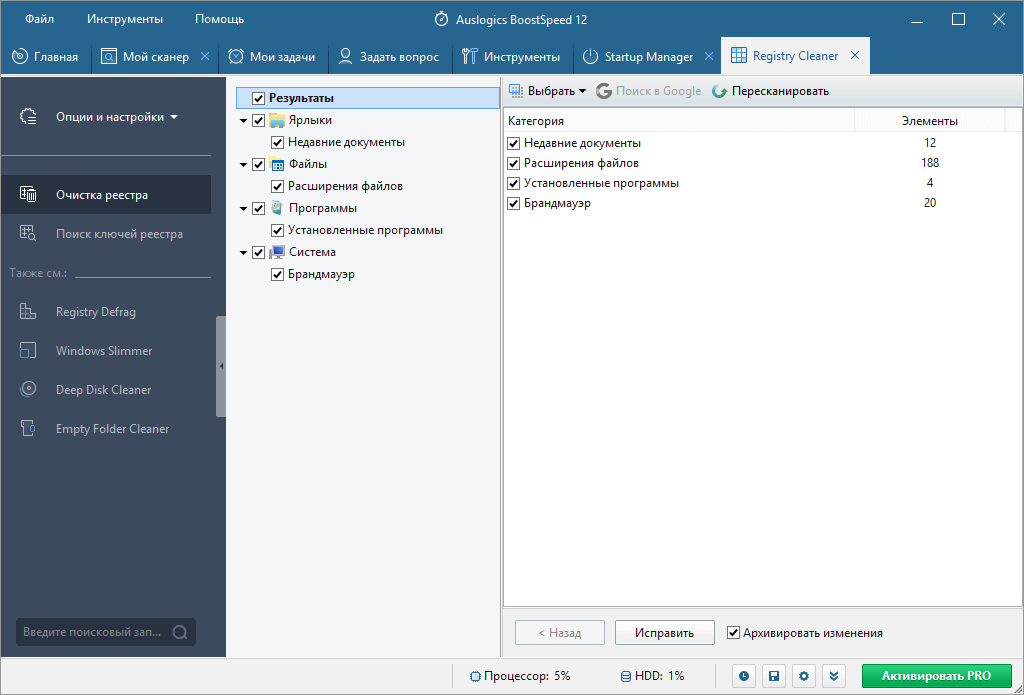Switch to the Мой сканер tab
Screen dimensions: 1024x695
click(x=155, y=57)
